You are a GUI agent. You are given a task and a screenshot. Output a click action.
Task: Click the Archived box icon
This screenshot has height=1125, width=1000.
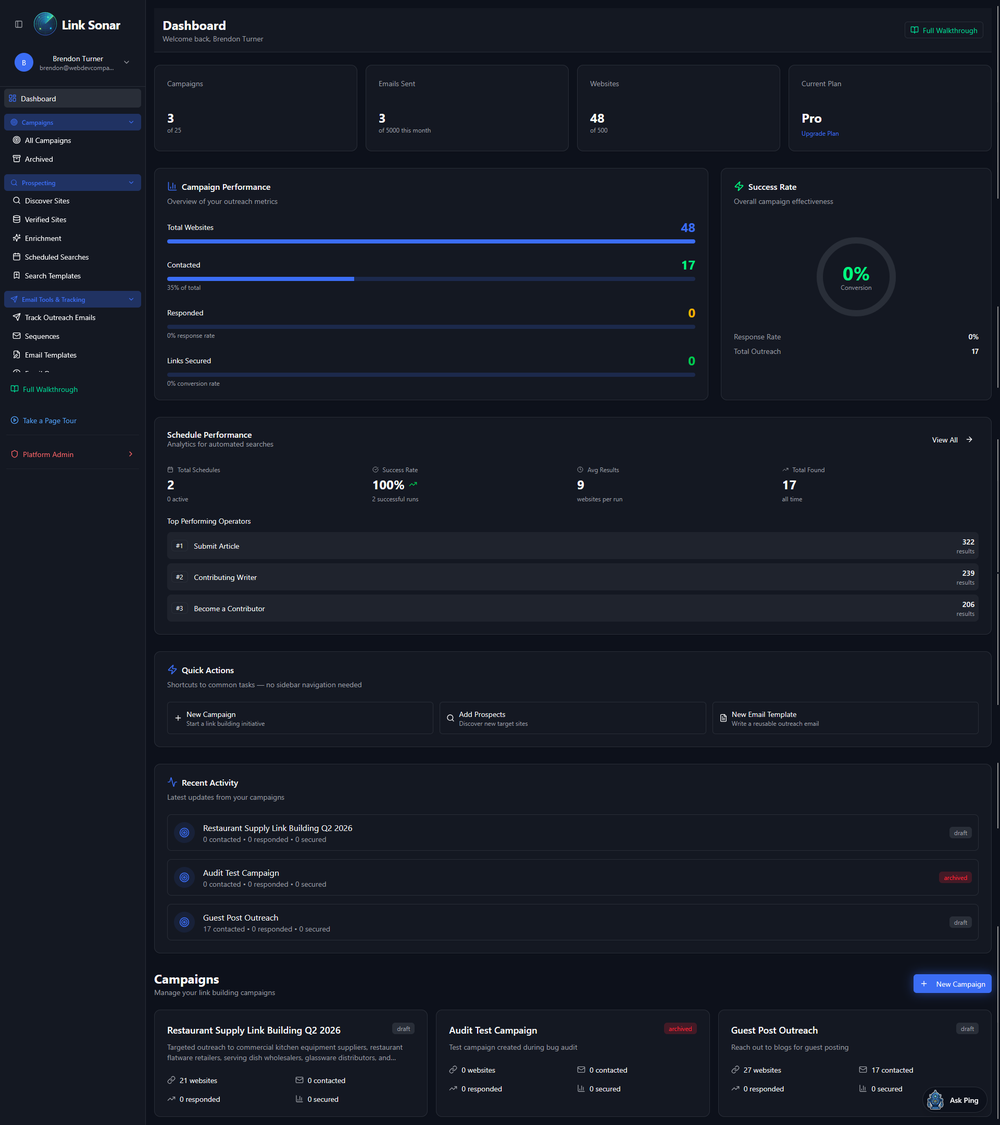pos(16,159)
